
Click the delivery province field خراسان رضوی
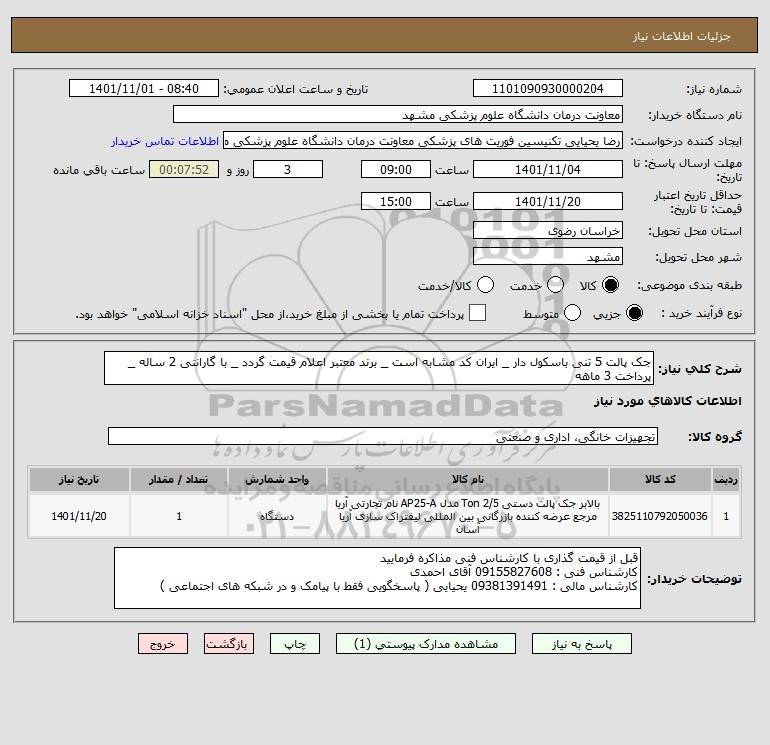(x=548, y=230)
